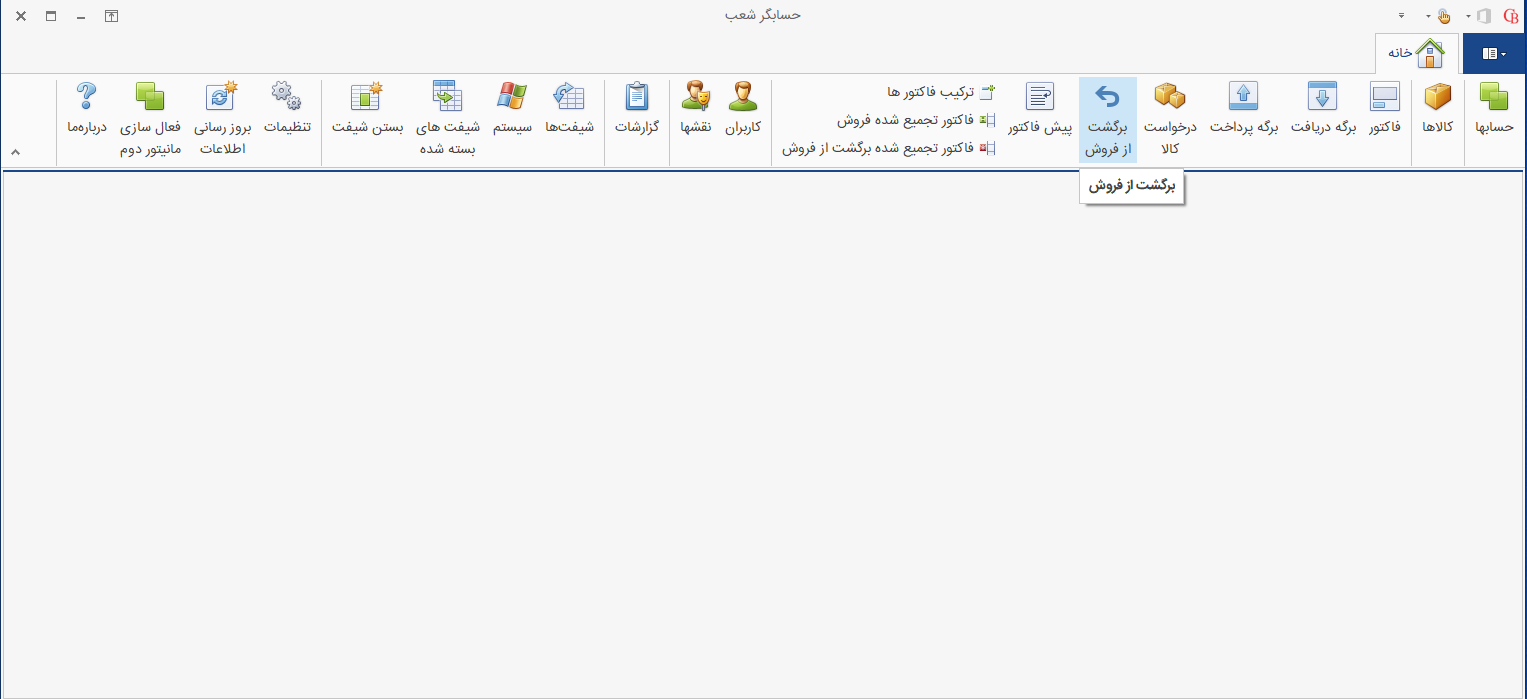Create a new فاکتور (Invoice)
This screenshot has width=1527, height=699.
coord(1383,118)
